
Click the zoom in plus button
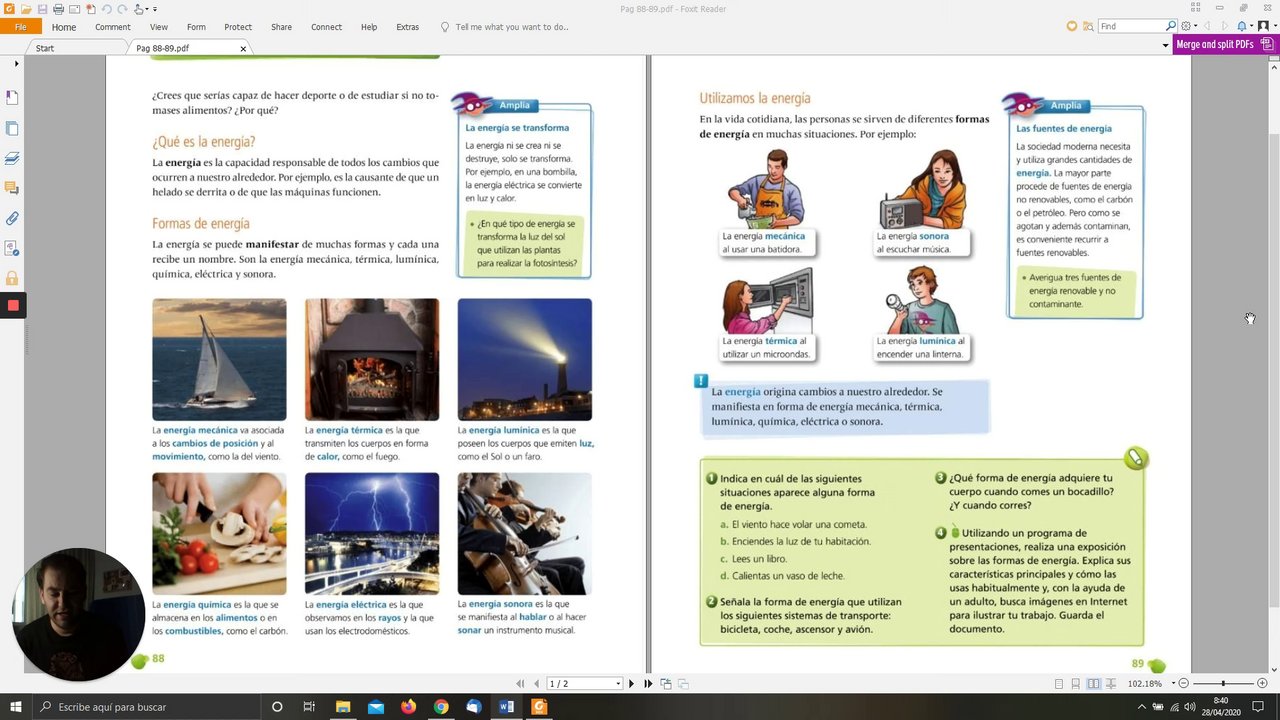pos(1262,683)
